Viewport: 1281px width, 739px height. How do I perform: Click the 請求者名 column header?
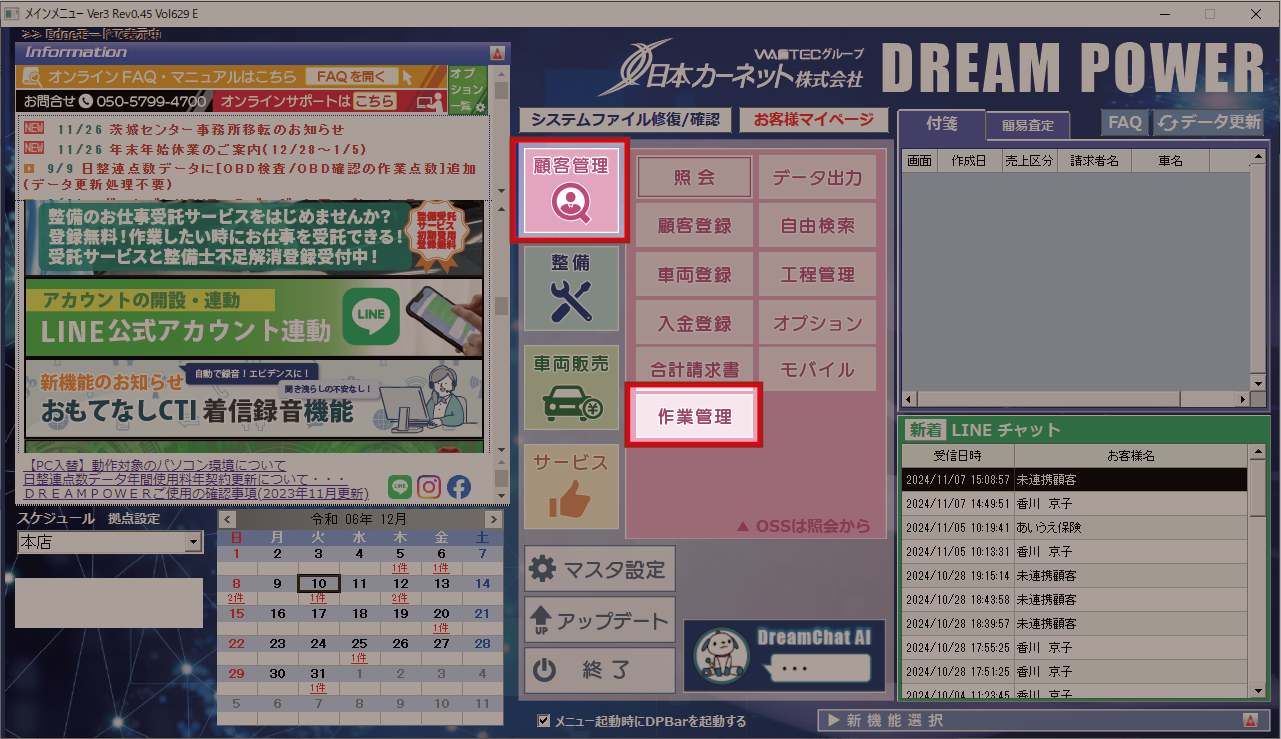click(x=1095, y=160)
